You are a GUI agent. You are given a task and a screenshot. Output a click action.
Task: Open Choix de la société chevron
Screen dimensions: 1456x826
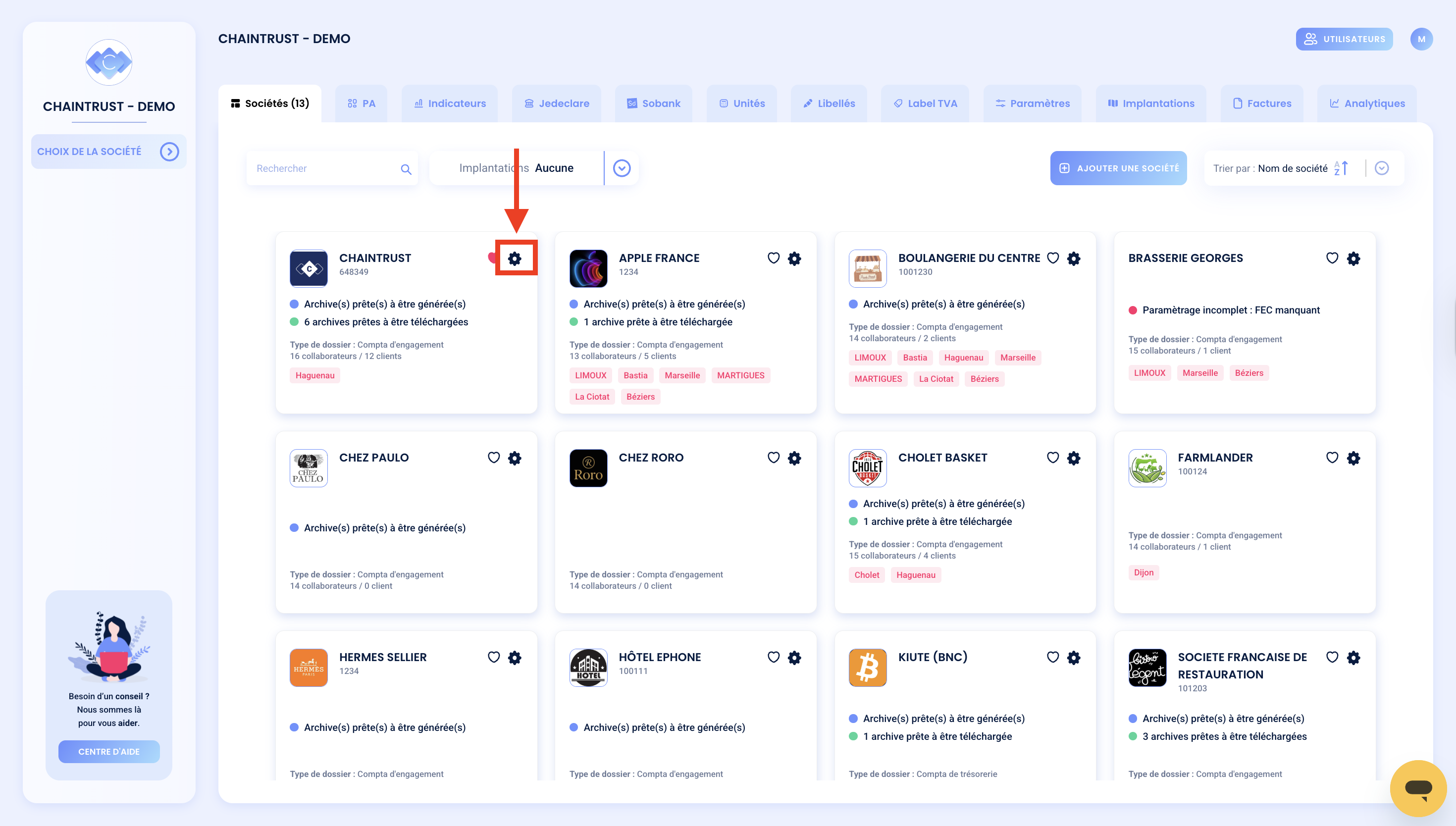click(169, 152)
